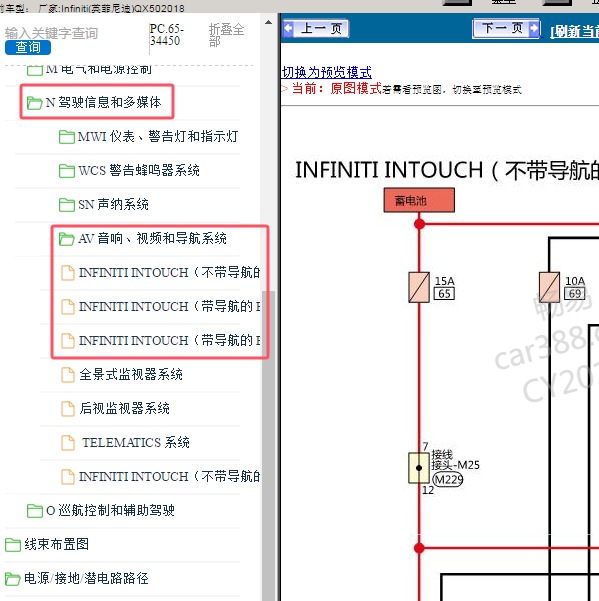Screen dimensions: 599x601
Task: Click folder icon of MWI 仪表
Action: [x=67, y=137]
